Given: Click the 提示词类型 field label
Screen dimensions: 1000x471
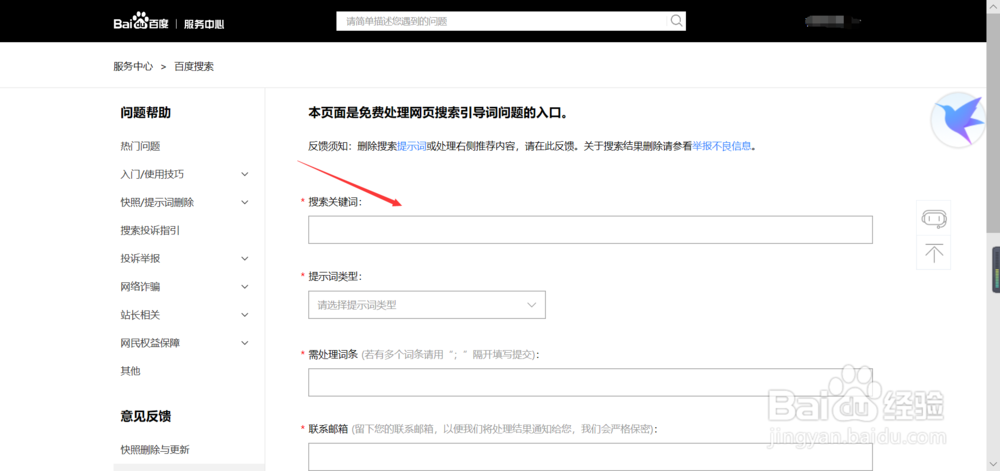Looking at the screenshot, I should pyautogui.click(x=335, y=277).
